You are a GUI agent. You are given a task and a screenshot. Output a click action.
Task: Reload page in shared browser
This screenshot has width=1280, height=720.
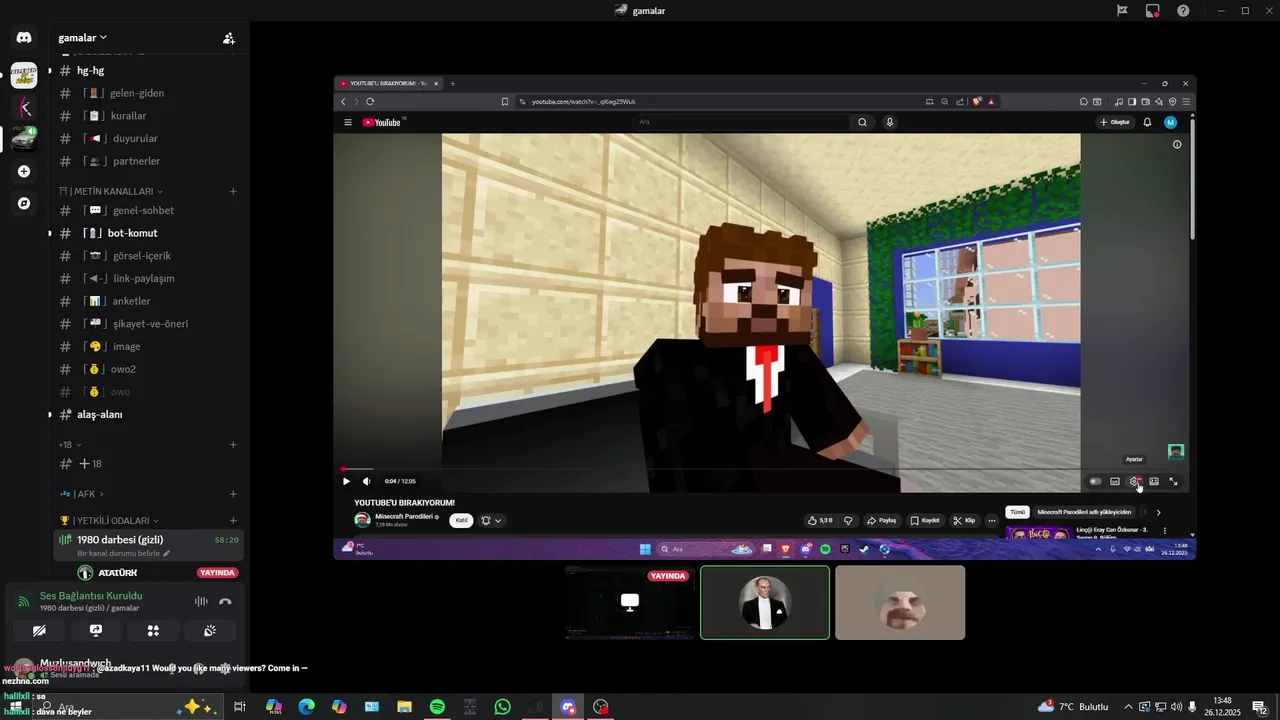(370, 101)
